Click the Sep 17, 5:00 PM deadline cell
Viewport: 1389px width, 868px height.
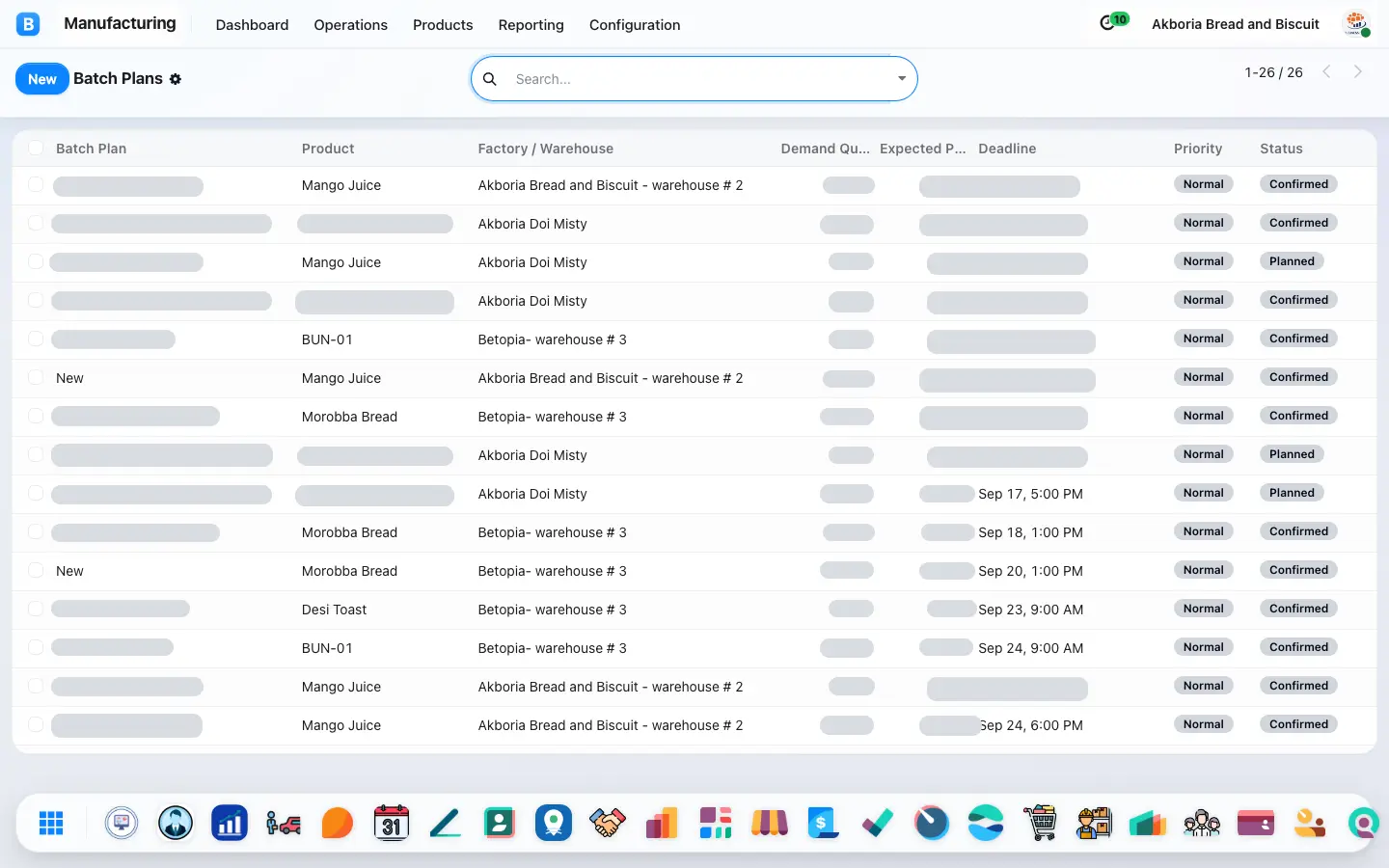pos(1030,494)
